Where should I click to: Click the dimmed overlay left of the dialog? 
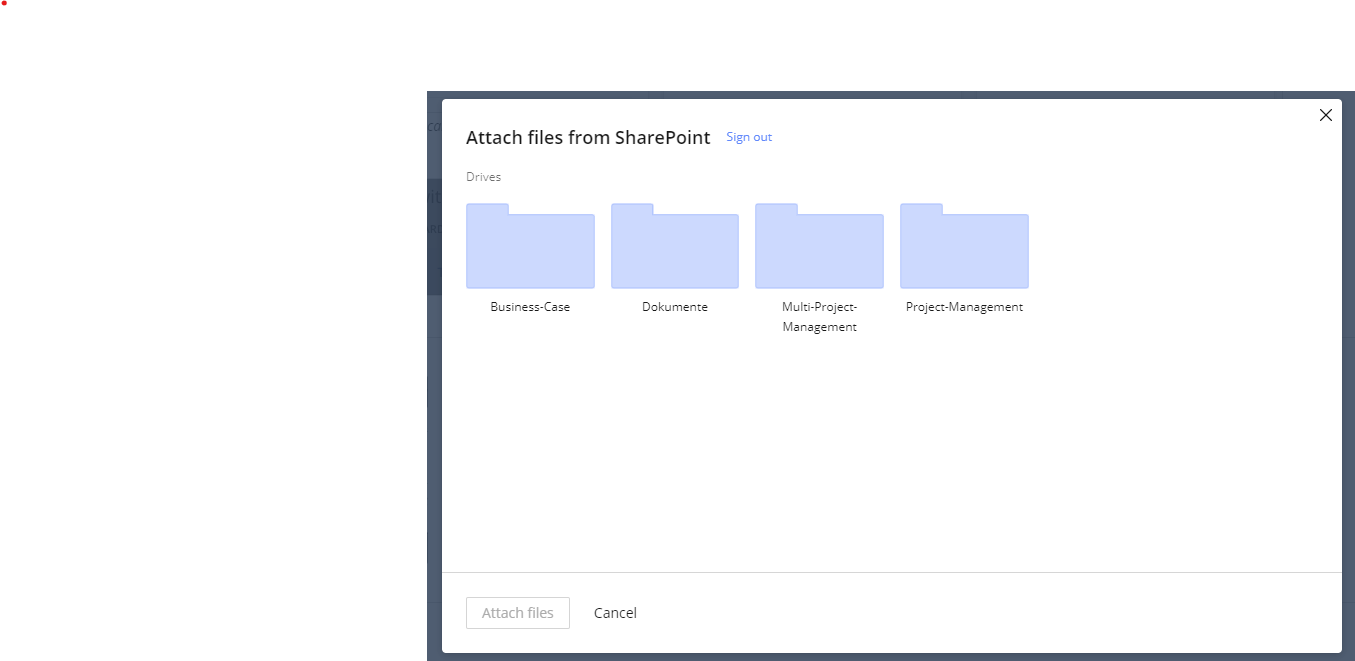[434, 400]
